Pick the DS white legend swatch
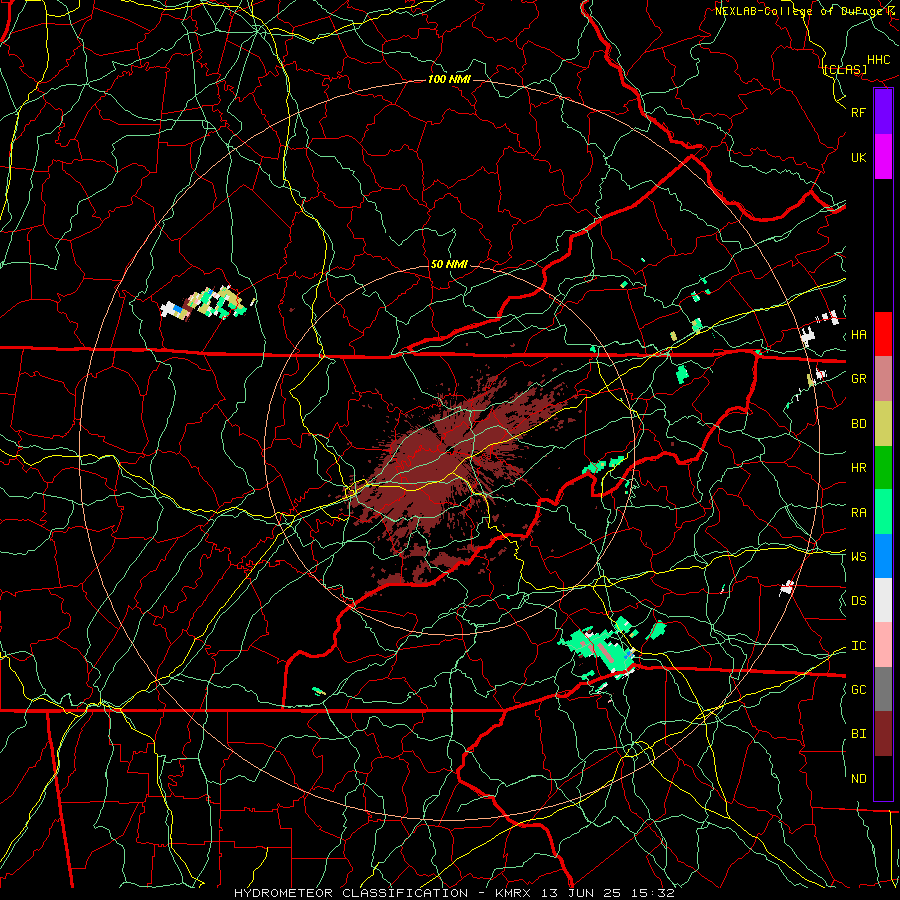The image size is (900, 900). (x=883, y=600)
